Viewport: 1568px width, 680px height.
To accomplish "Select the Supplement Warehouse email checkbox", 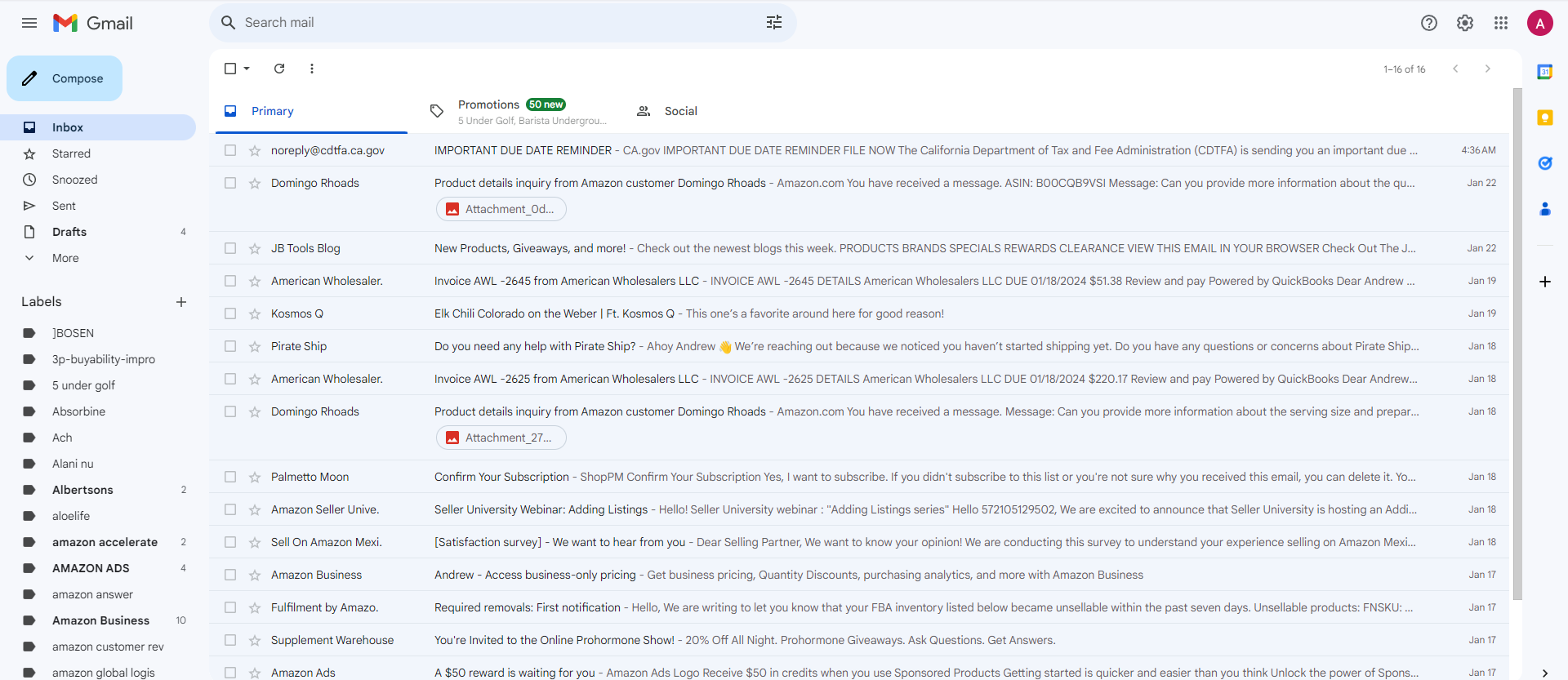I will coord(230,640).
